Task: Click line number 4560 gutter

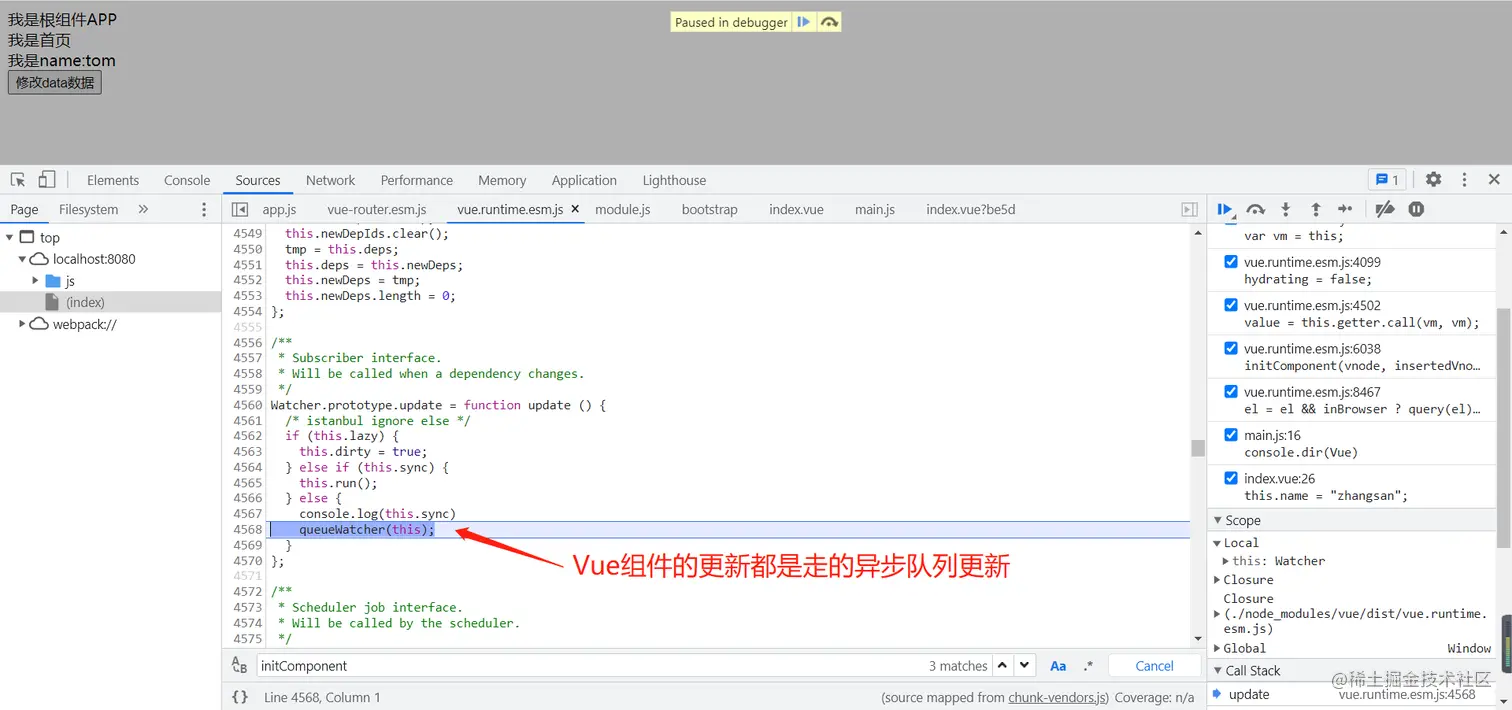Action: point(247,405)
